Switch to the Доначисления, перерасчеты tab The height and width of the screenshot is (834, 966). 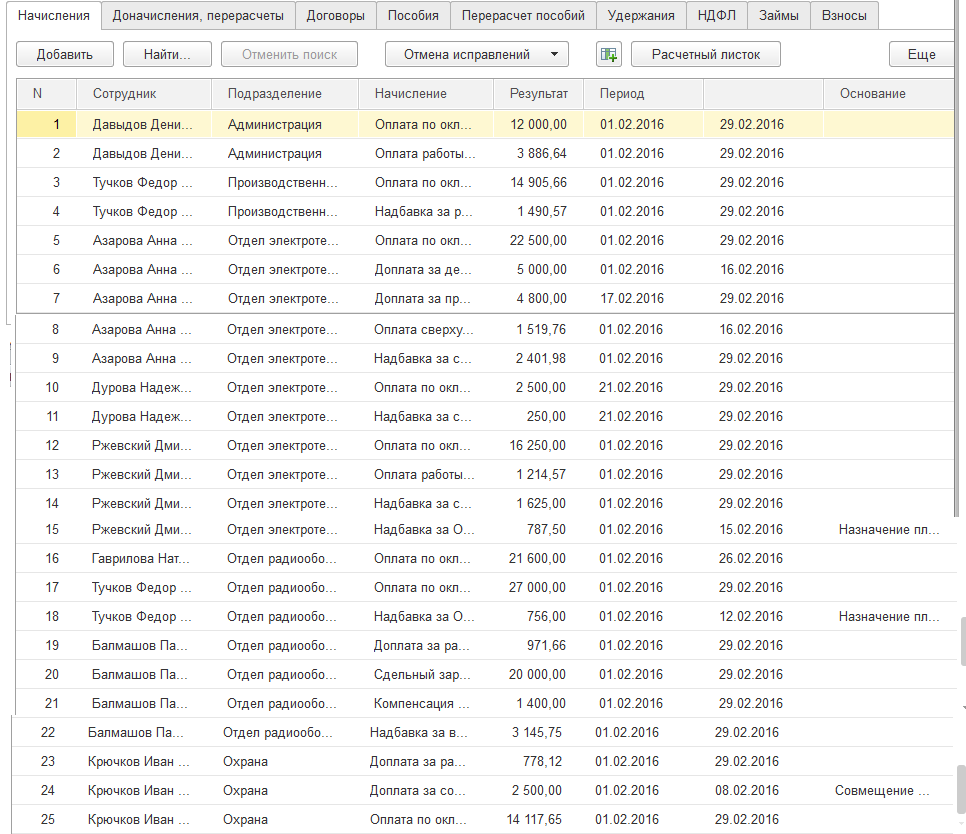pos(198,15)
